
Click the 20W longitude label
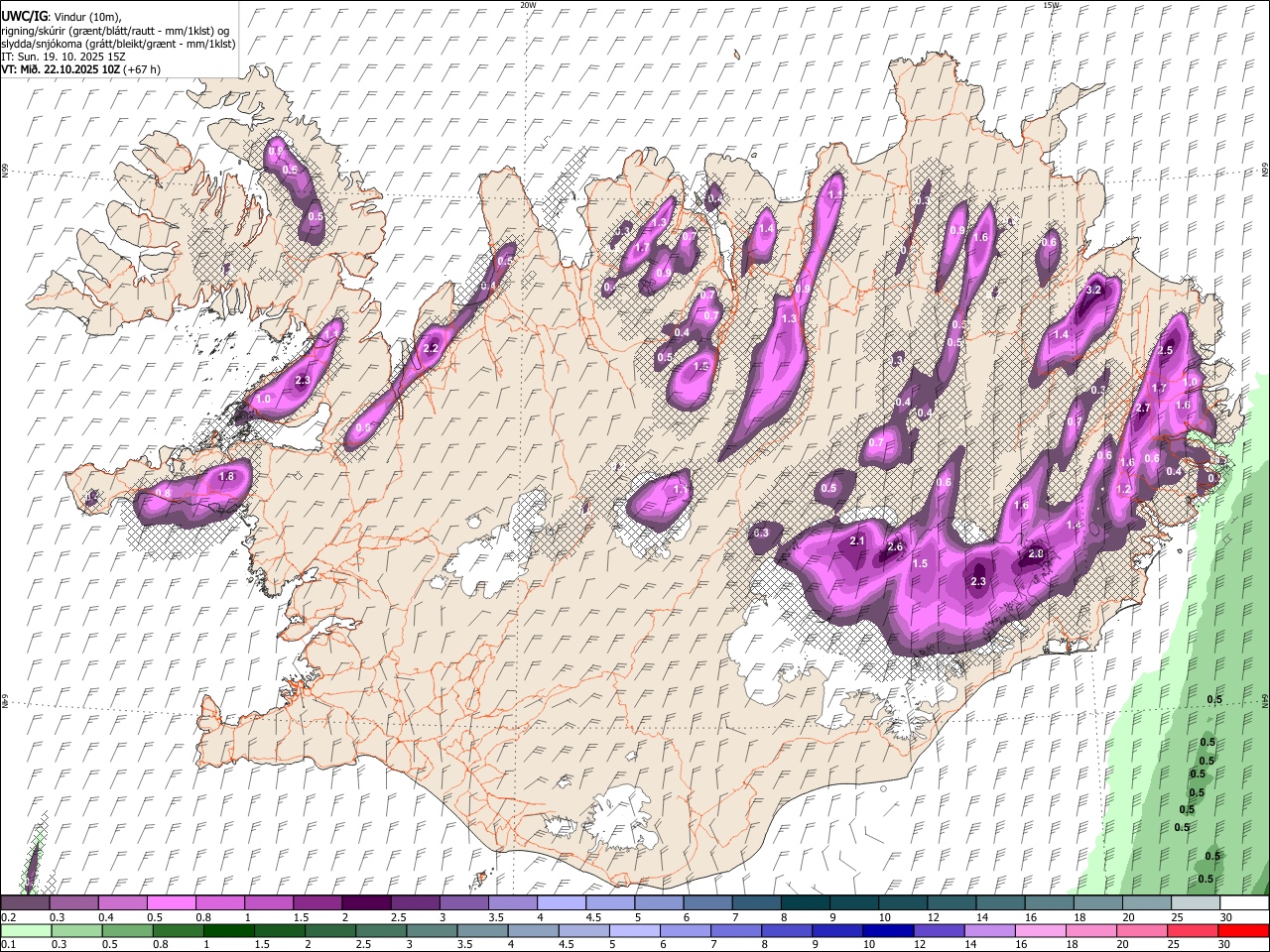pyautogui.click(x=528, y=5)
